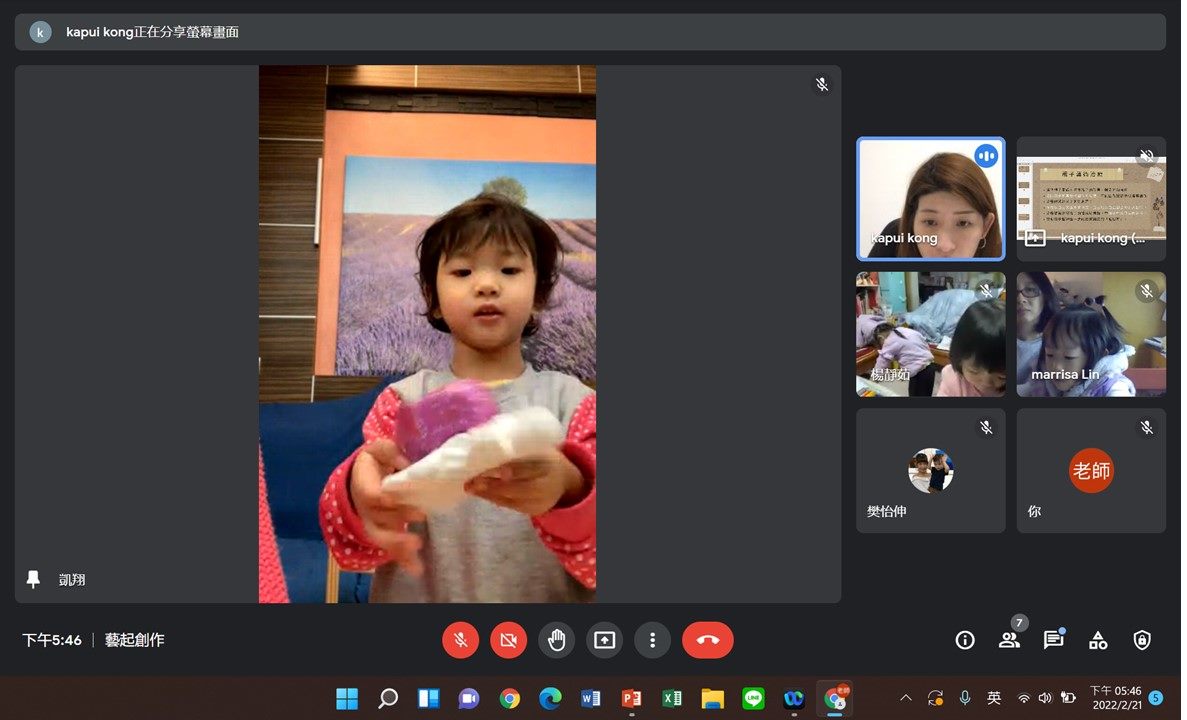This screenshot has height=720, width=1187.
Task: Launch PowerPoint from the taskbar
Action: click(631, 698)
